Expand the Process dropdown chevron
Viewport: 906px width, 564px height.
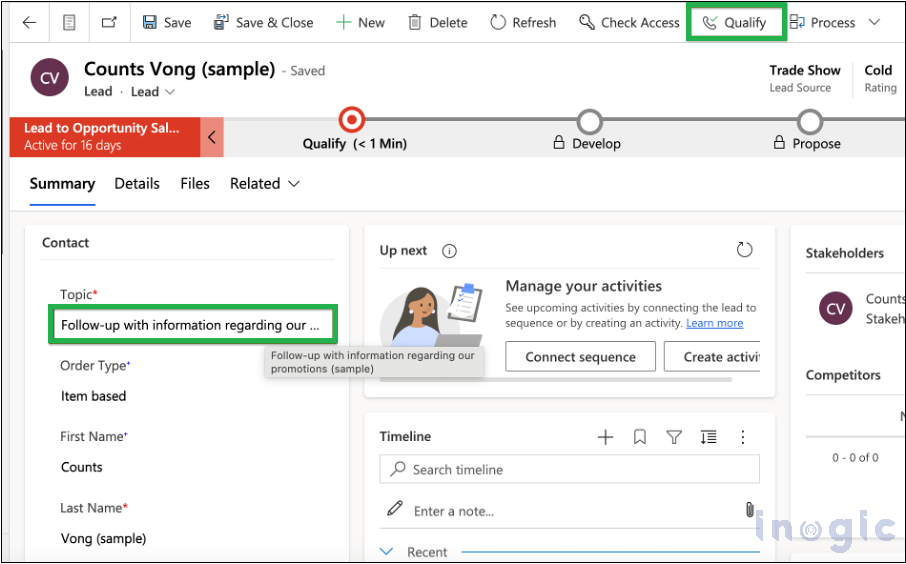(x=874, y=22)
